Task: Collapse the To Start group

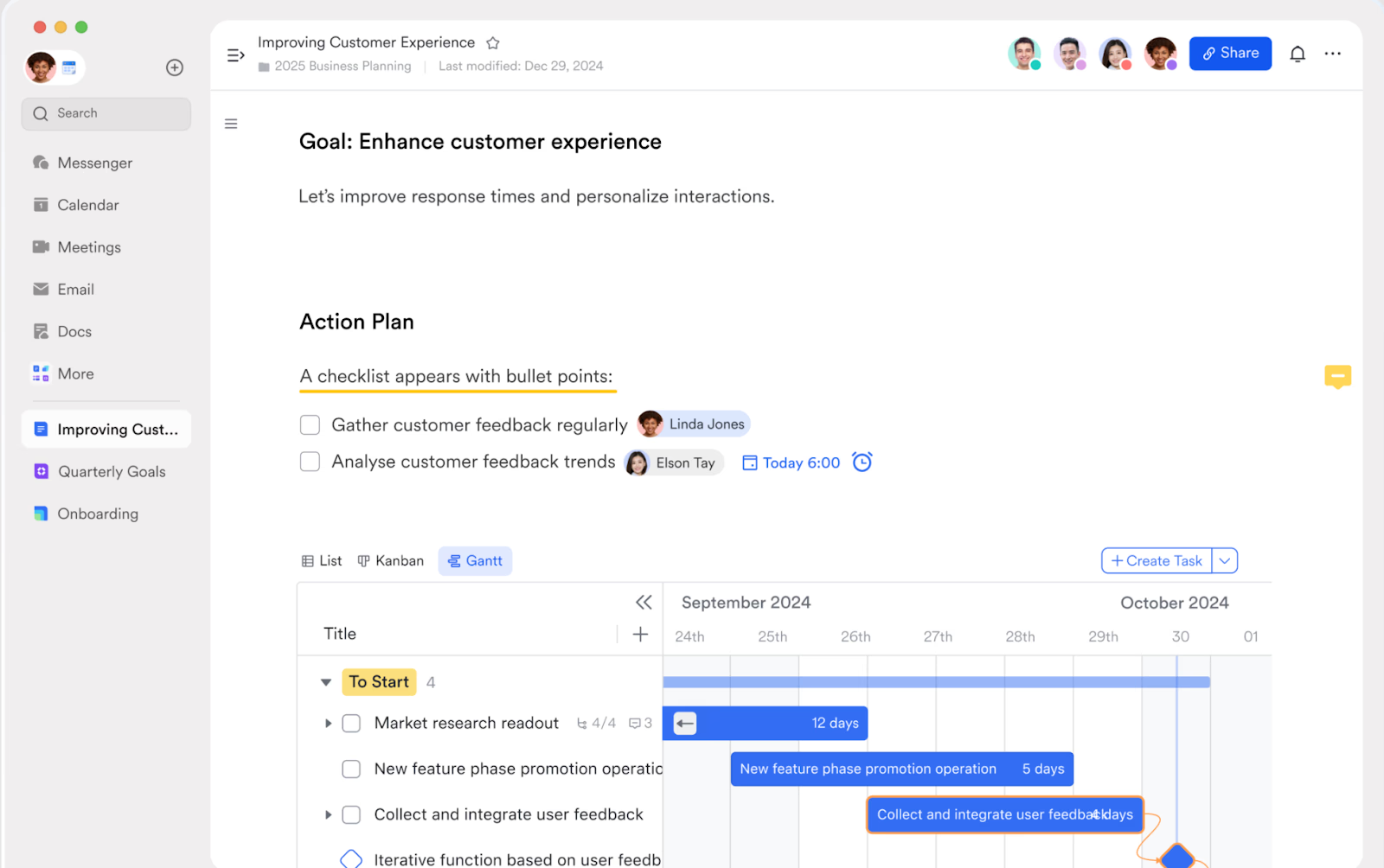Action: pos(326,682)
